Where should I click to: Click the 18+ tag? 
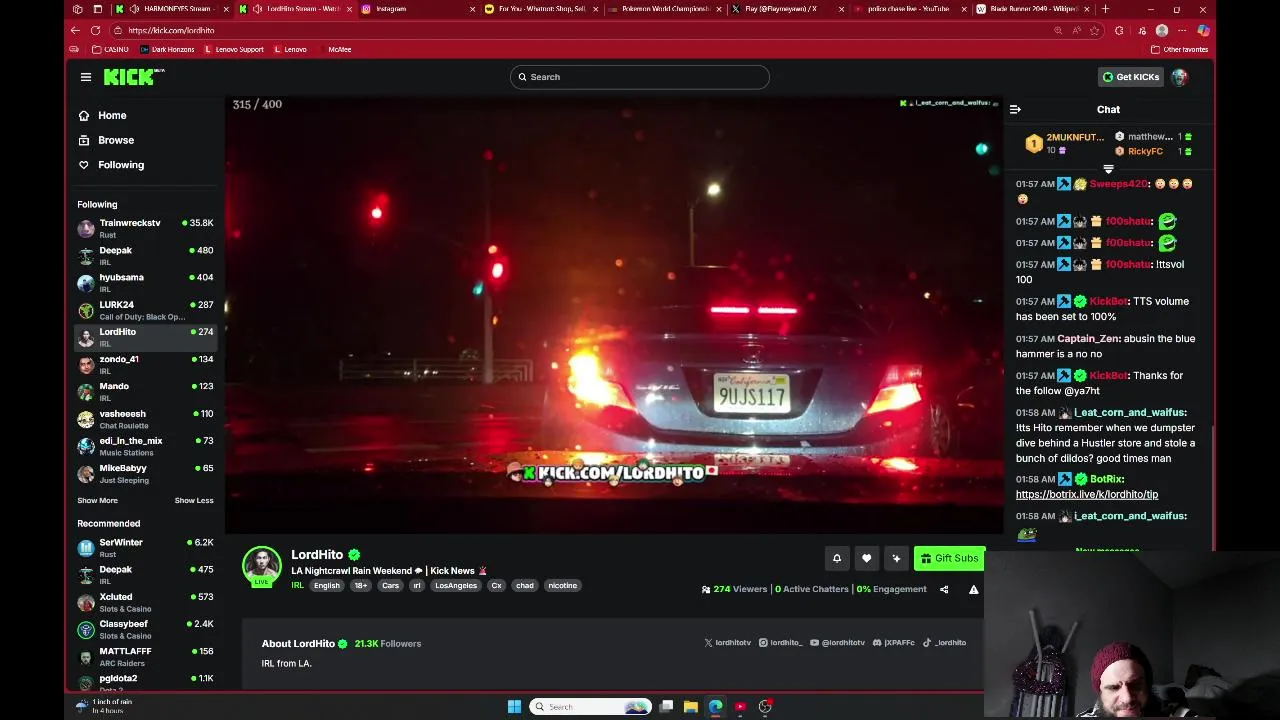point(361,585)
